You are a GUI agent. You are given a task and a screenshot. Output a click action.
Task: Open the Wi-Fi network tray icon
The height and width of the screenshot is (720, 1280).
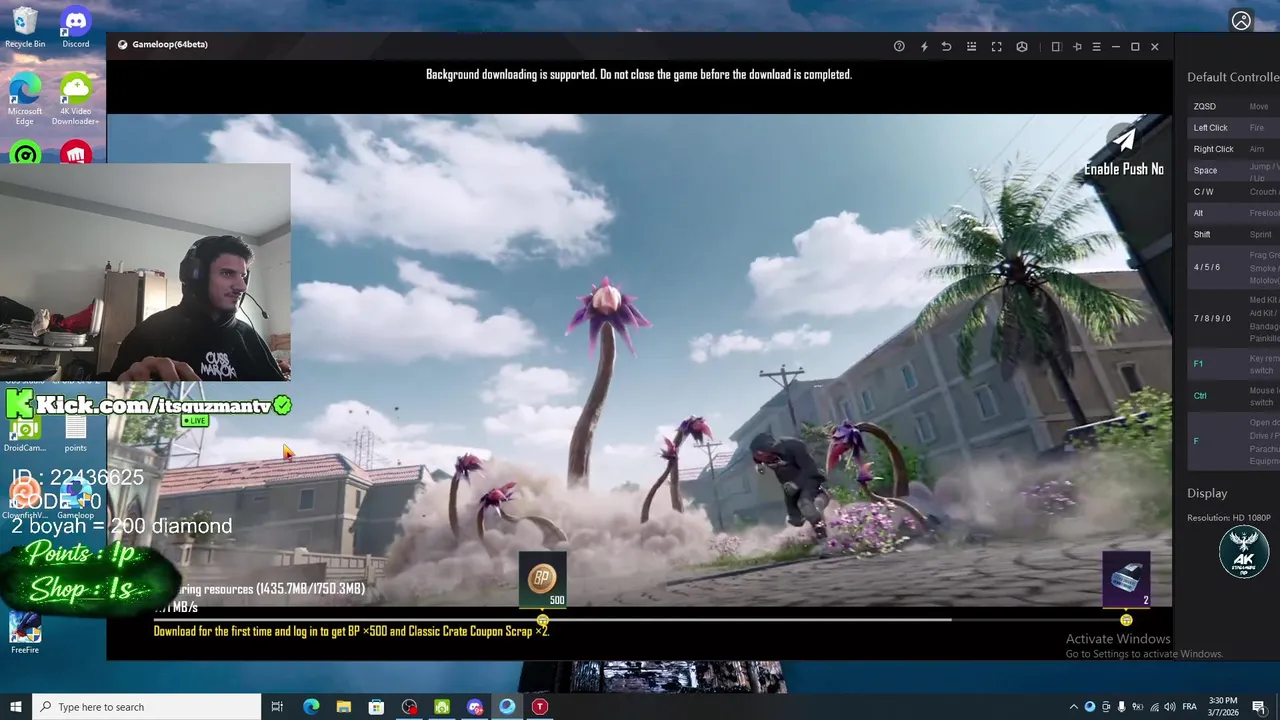[x=1155, y=707]
